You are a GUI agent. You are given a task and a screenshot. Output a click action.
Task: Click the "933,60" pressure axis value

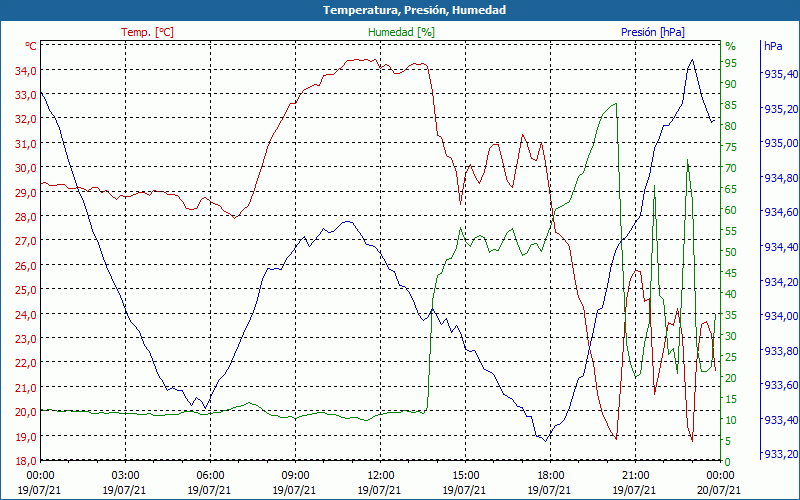(x=781, y=386)
